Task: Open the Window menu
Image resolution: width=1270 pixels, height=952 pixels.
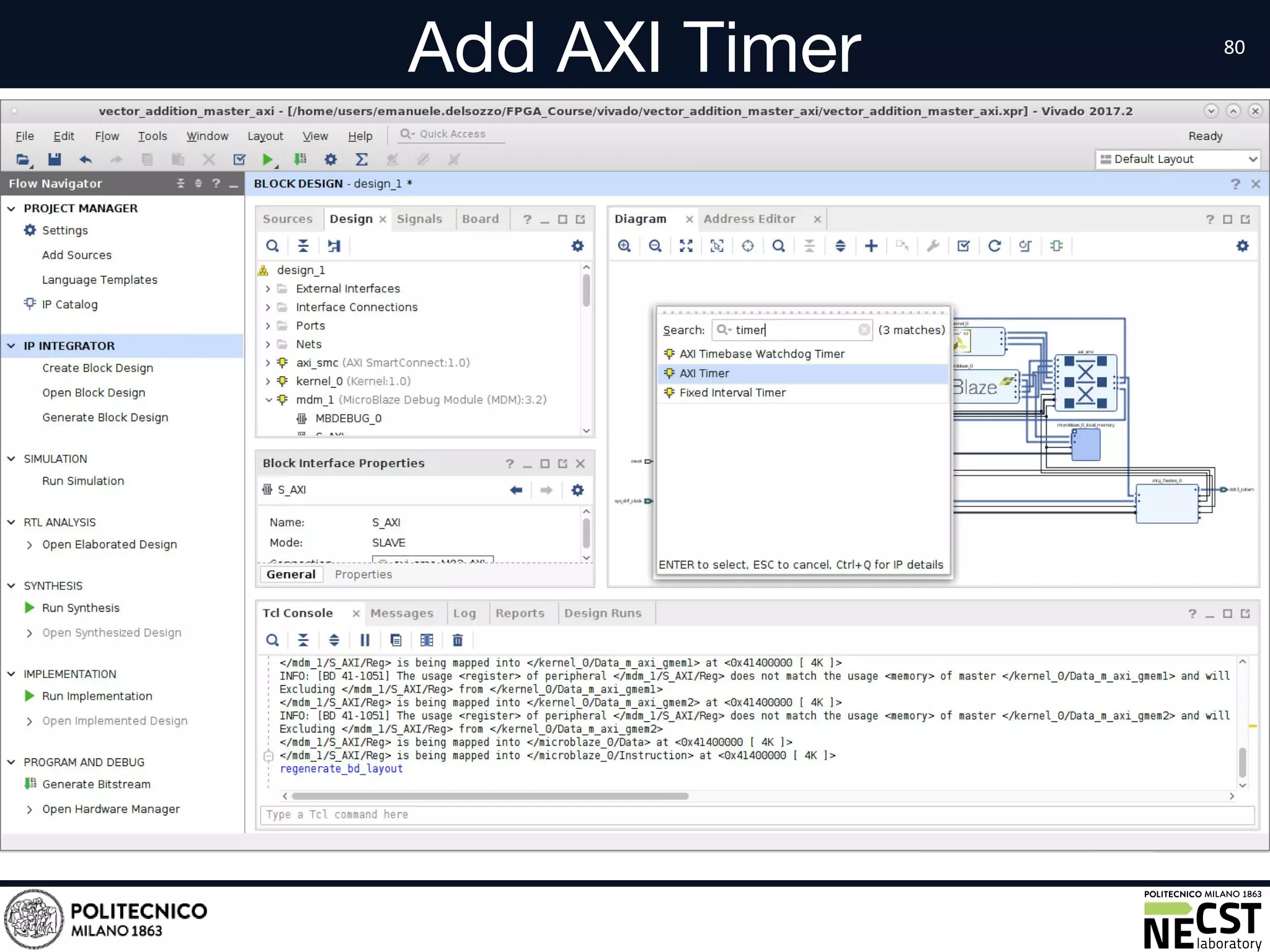Action: [207, 136]
